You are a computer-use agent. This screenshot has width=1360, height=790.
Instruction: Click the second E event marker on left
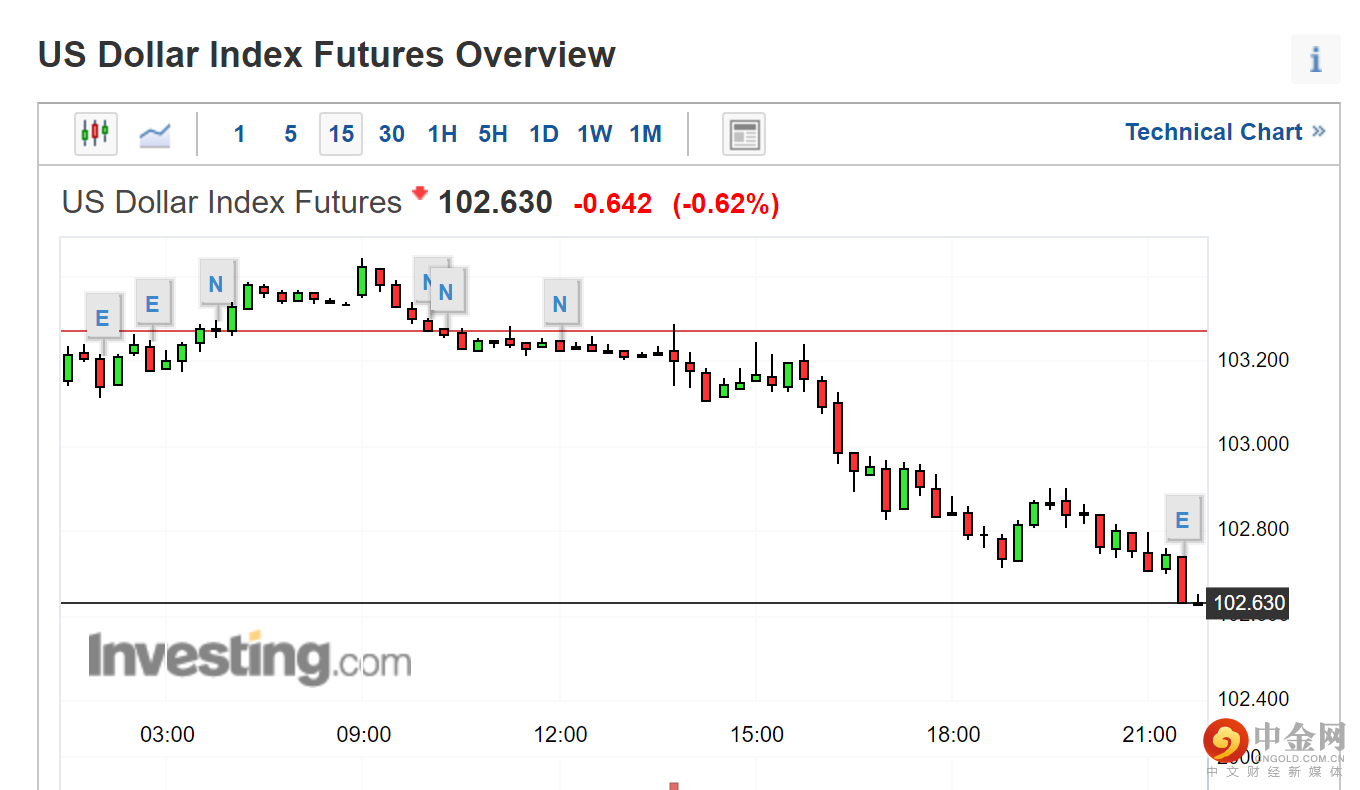click(x=152, y=304)
